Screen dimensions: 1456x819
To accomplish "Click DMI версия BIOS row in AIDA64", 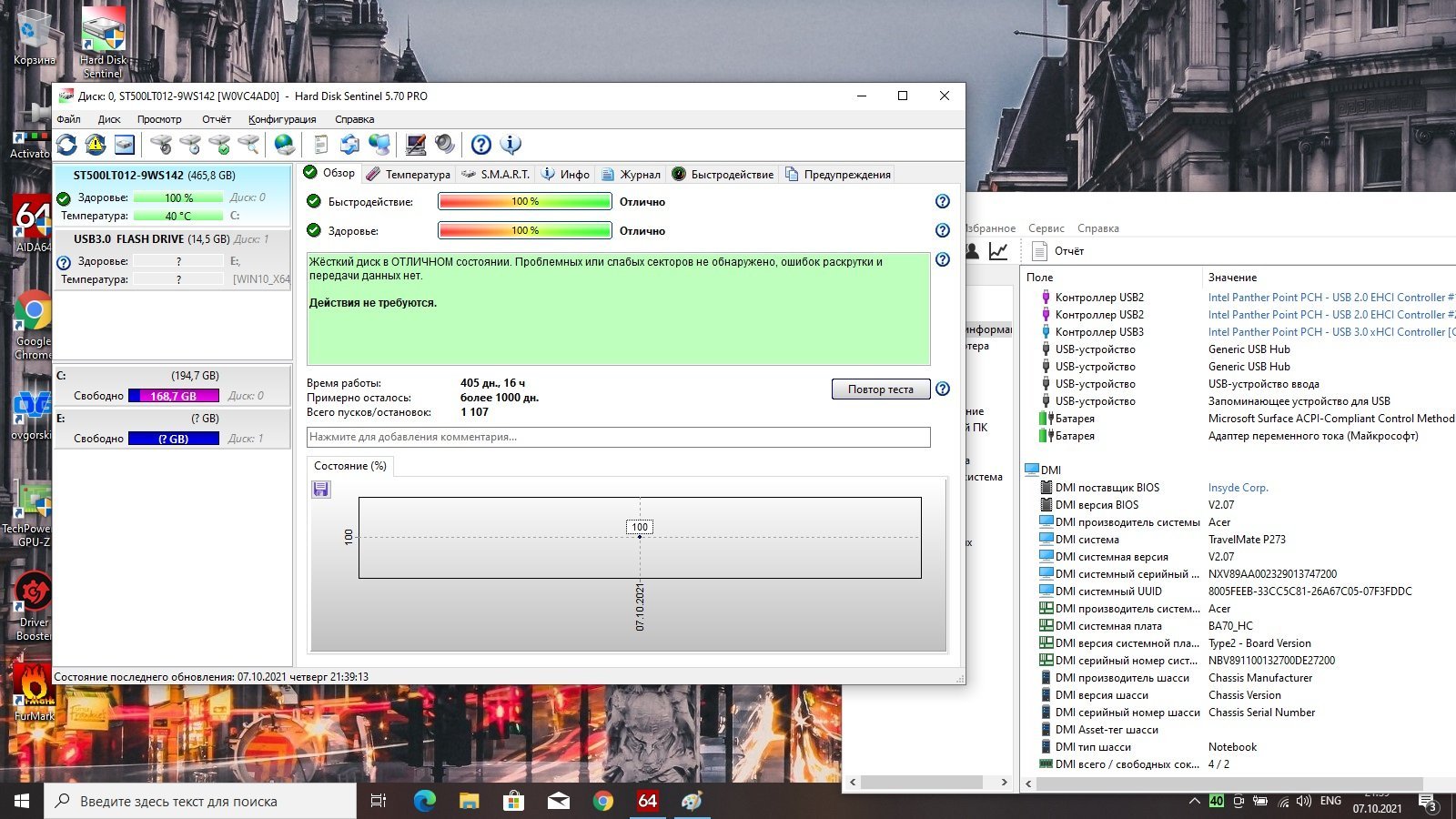I will click(x=1238, y=505).
